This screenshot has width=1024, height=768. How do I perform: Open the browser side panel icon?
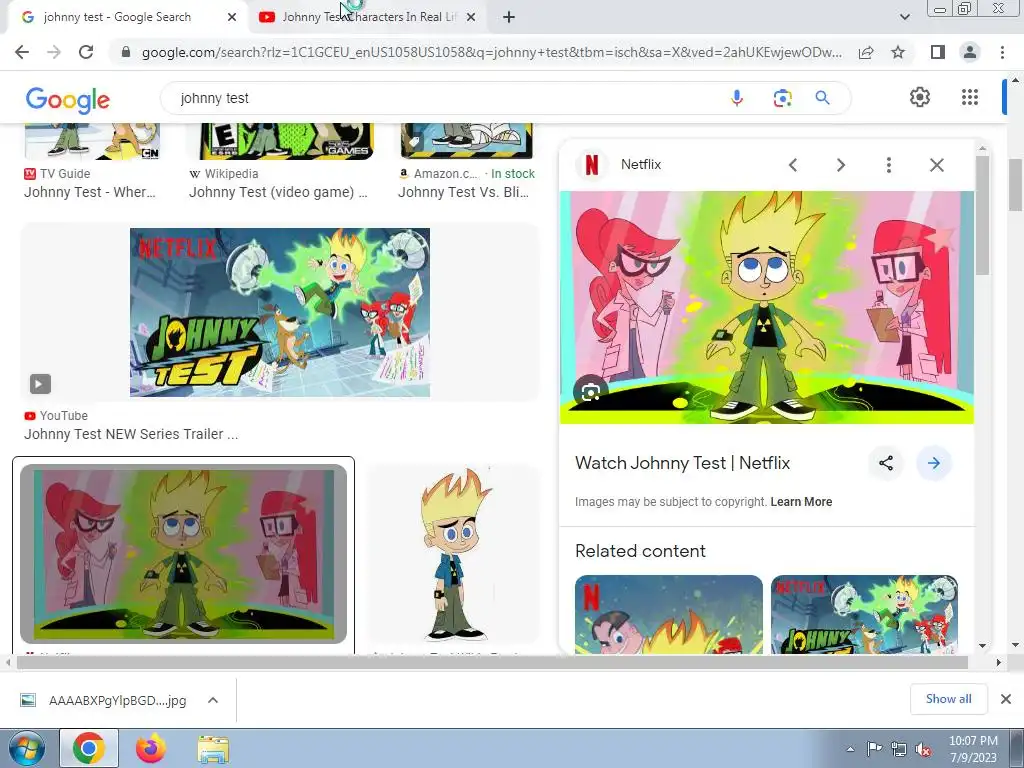click(x=938, y=52)
